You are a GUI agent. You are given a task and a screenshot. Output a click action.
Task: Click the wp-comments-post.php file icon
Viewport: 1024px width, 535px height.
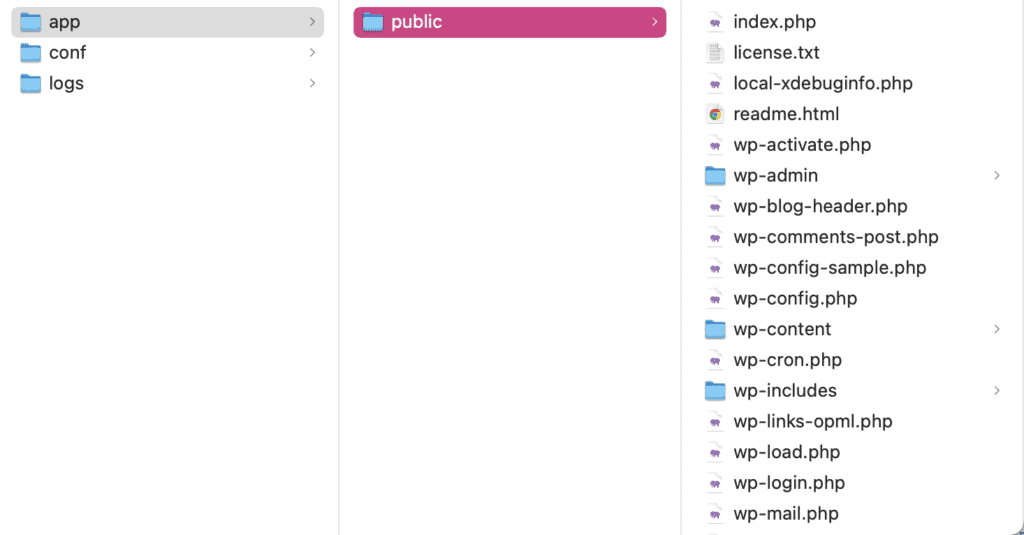point(715,237)
